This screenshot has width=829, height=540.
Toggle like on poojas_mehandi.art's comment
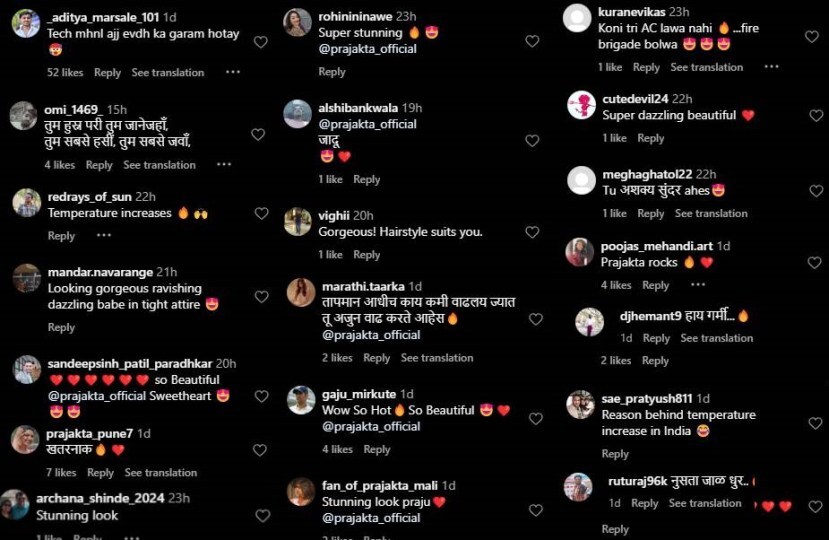click(x=815, y=262)
